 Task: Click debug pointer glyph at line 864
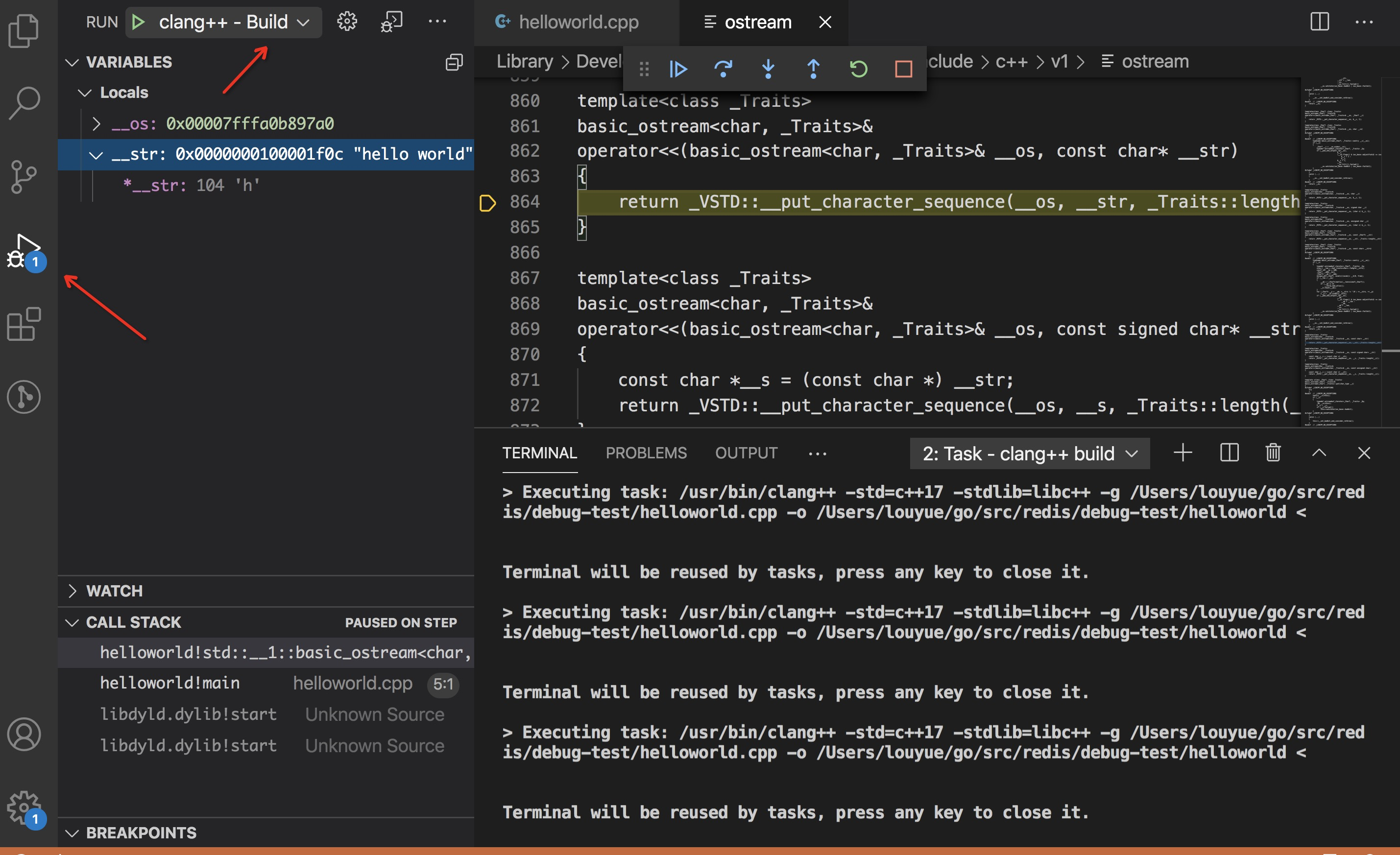(x=487, y=202)
